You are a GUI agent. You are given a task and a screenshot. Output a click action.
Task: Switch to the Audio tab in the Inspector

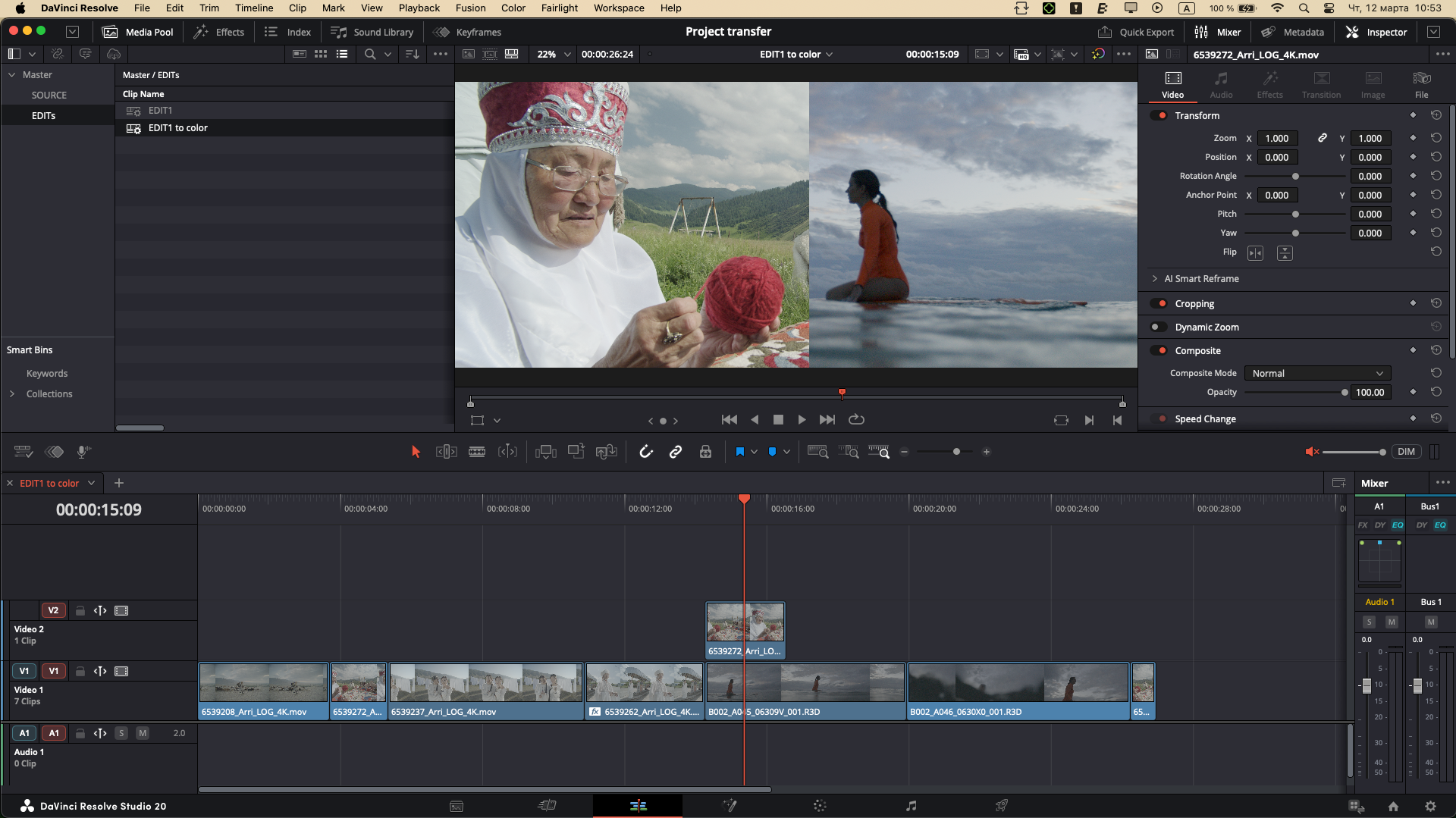(1221, 83)
